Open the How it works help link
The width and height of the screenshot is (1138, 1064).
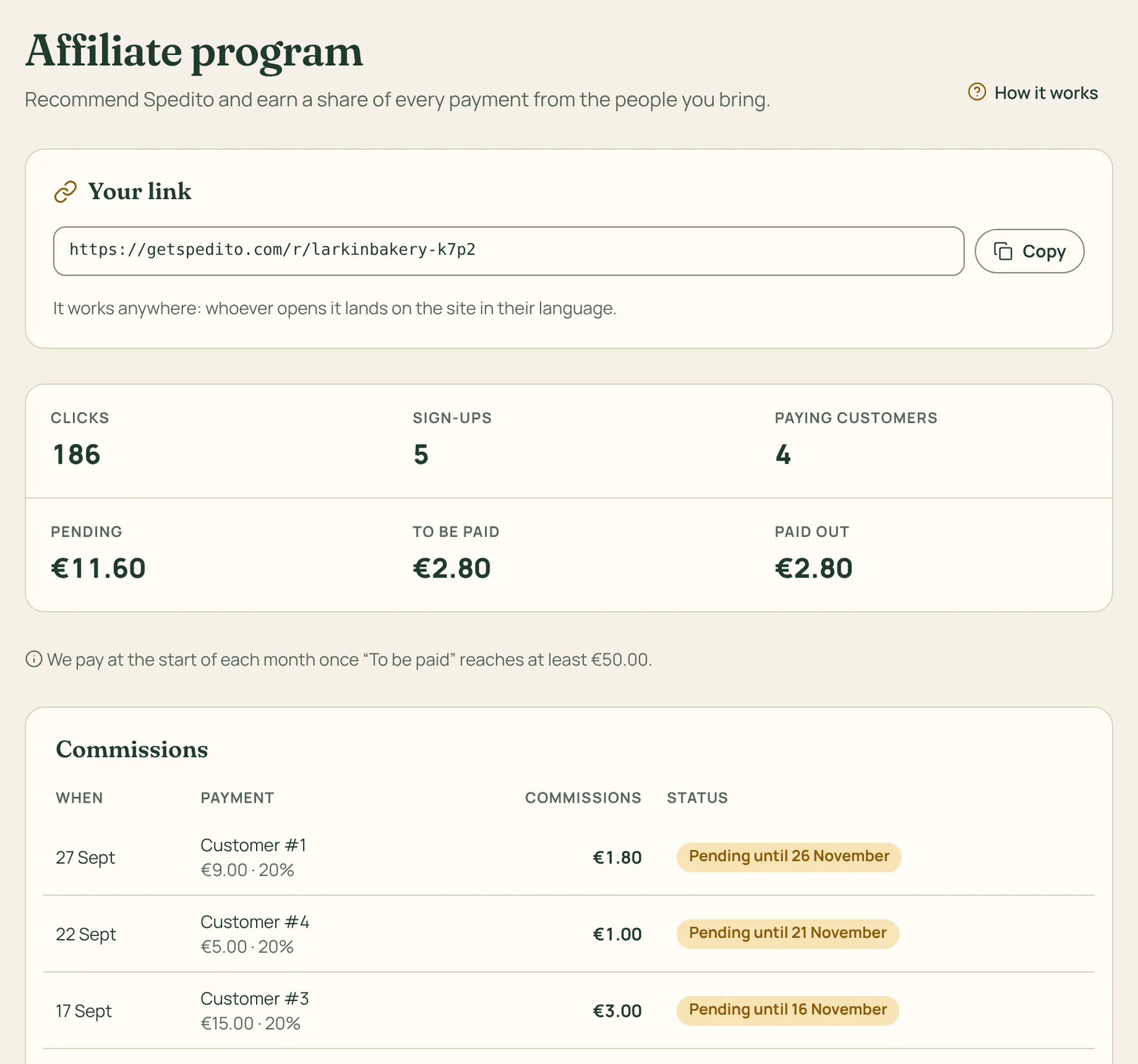point(1033,92)
